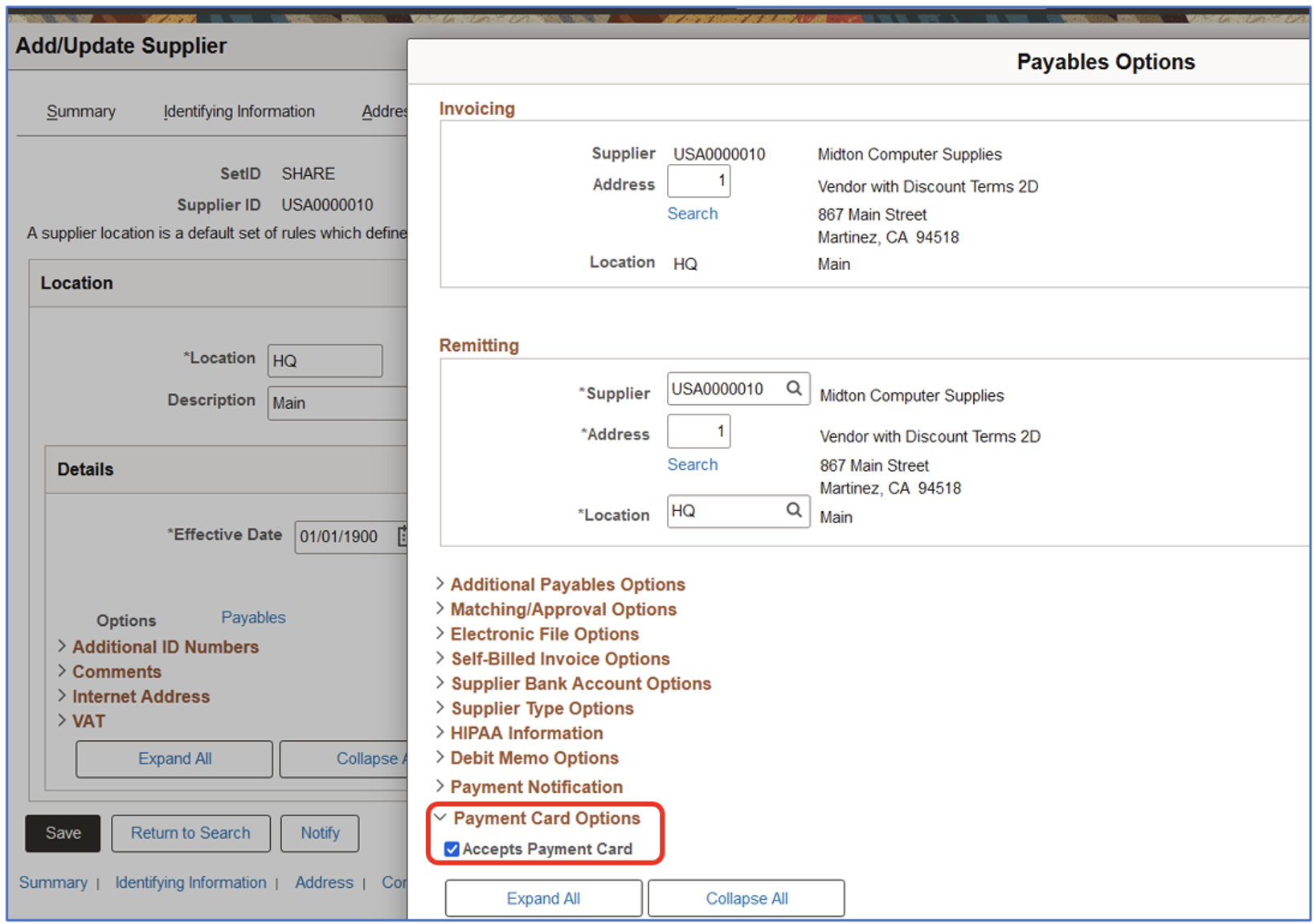This screenshot has height=924, width=1313.
Task: Click the Address number field in Remitting
Action: [x=698, y=431]
